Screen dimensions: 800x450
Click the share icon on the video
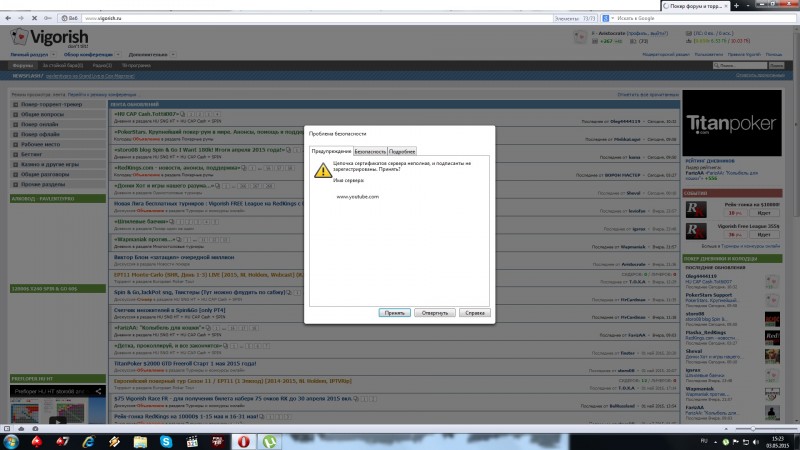pos(98,391)
